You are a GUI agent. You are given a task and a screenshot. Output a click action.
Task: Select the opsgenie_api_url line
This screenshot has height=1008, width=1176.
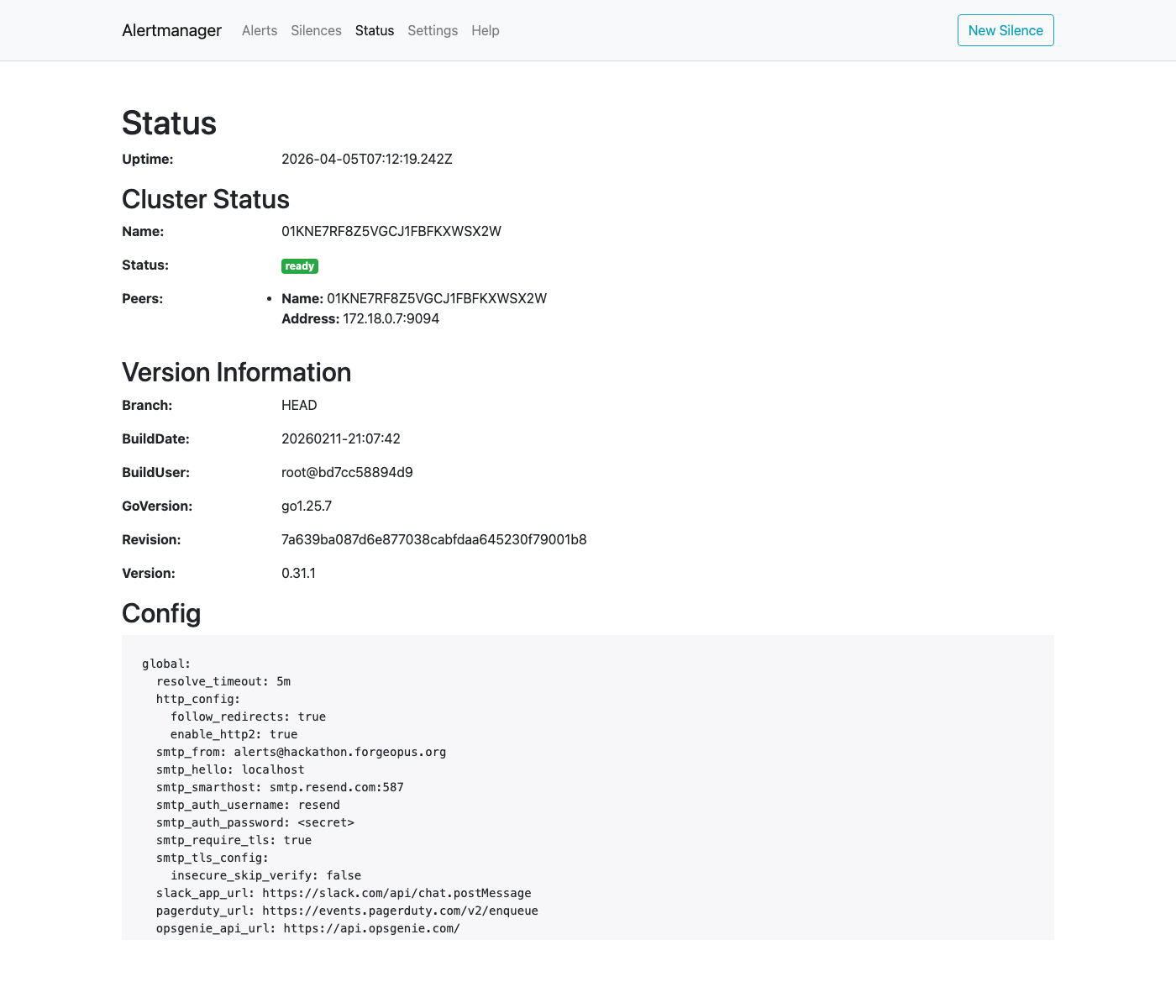pos(307,928)
